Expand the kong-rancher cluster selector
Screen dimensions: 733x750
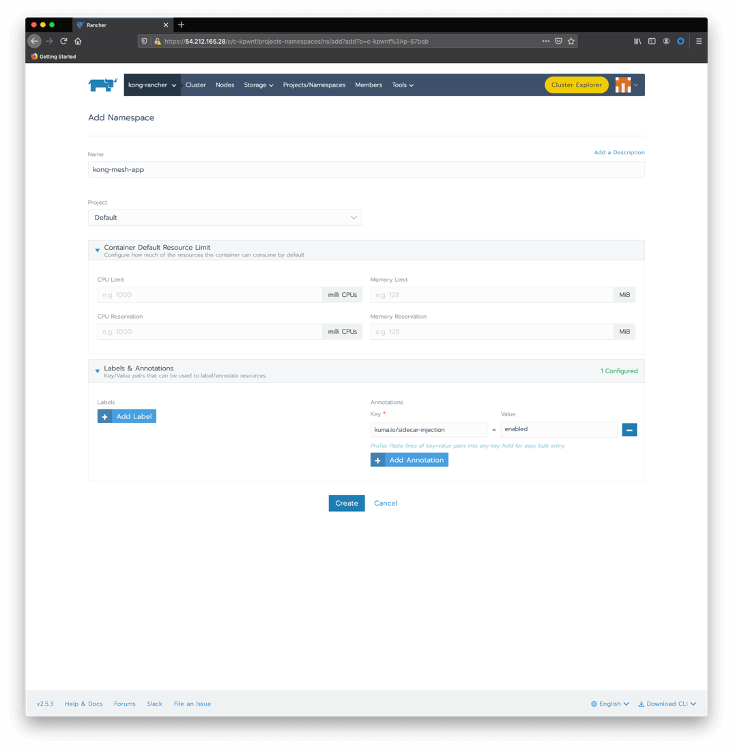point(152,85)
